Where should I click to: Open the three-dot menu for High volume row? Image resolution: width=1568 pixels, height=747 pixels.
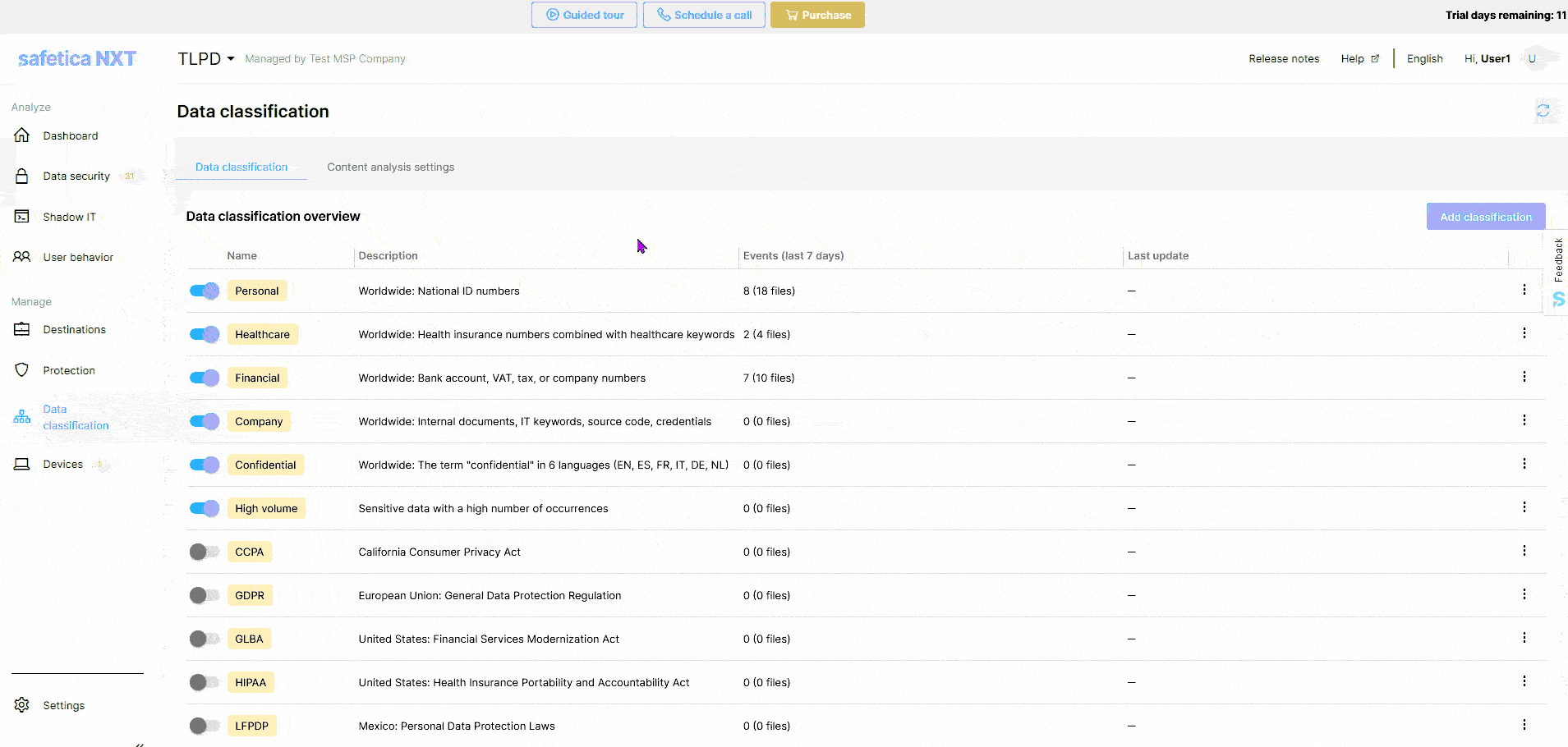coord(1524,507)
